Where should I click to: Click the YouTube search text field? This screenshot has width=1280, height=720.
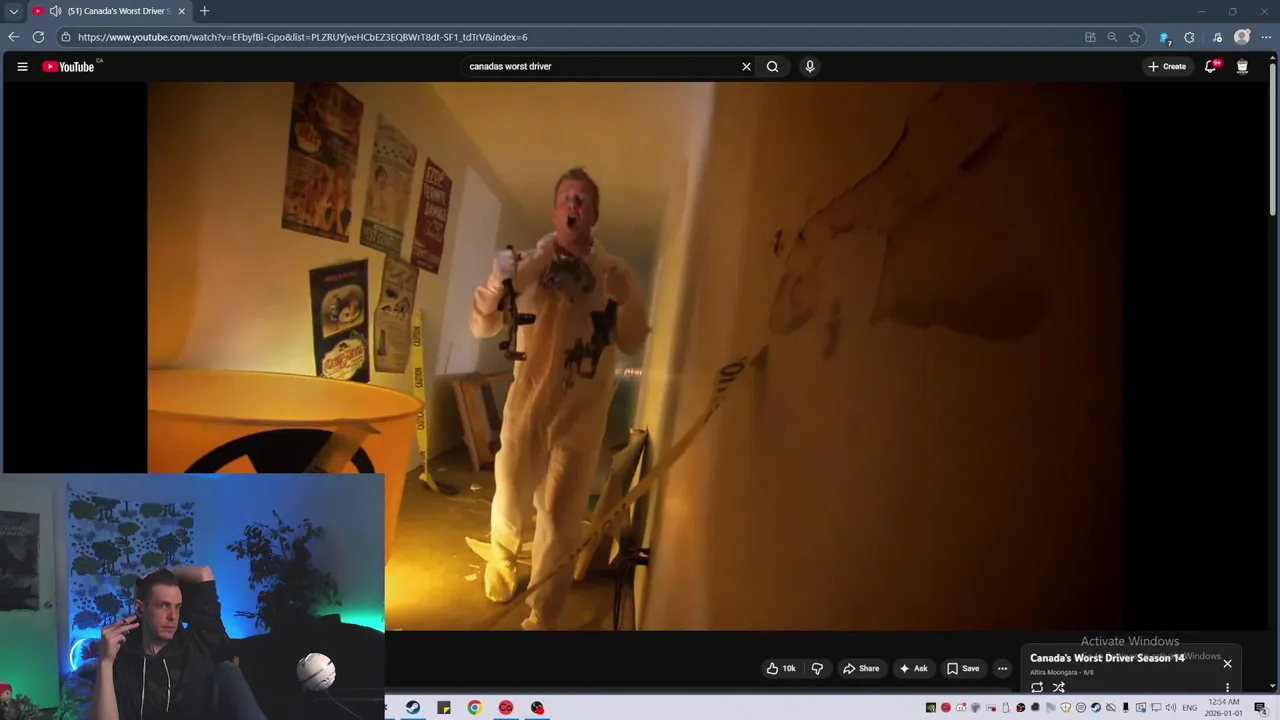coord(600,67)
